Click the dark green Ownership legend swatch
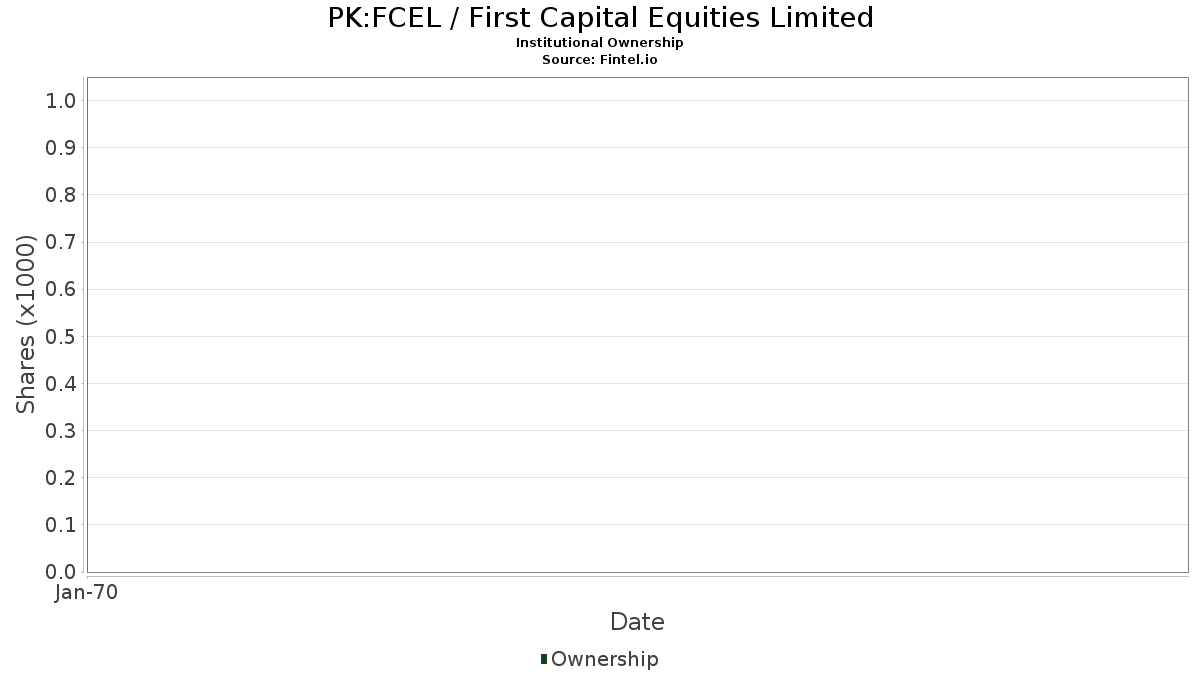The width and height of the screenshot is (1200, 675). [544, 658]
